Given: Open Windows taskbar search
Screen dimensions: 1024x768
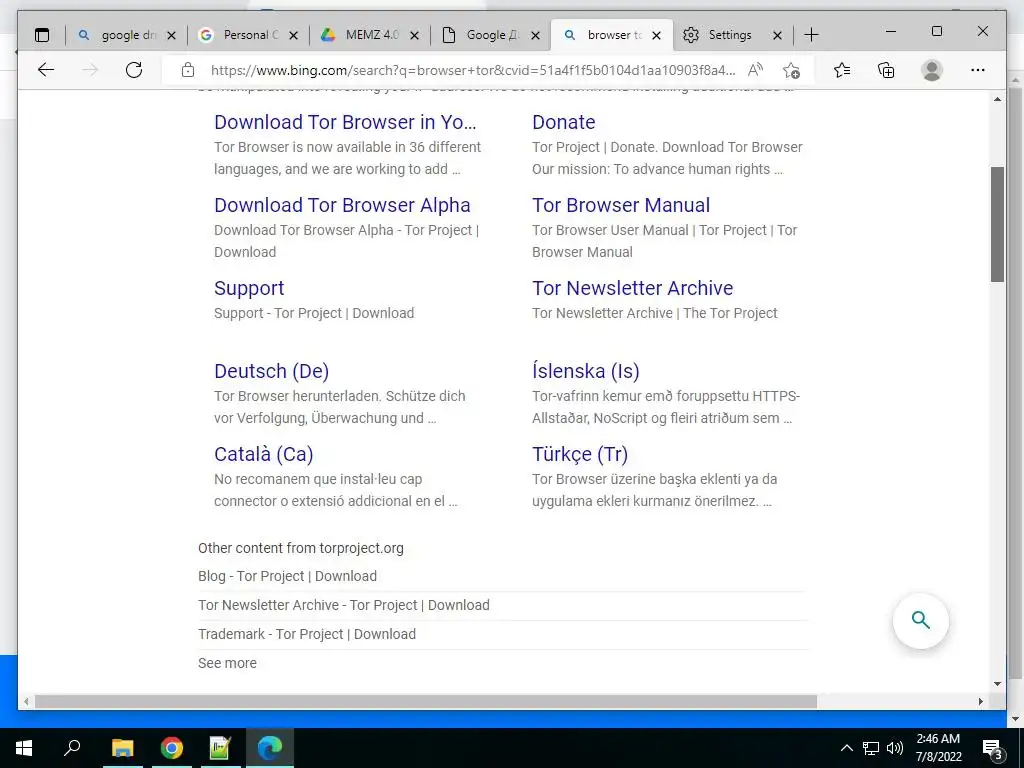Looking at the screenshot, I should (x=72, y=748).
